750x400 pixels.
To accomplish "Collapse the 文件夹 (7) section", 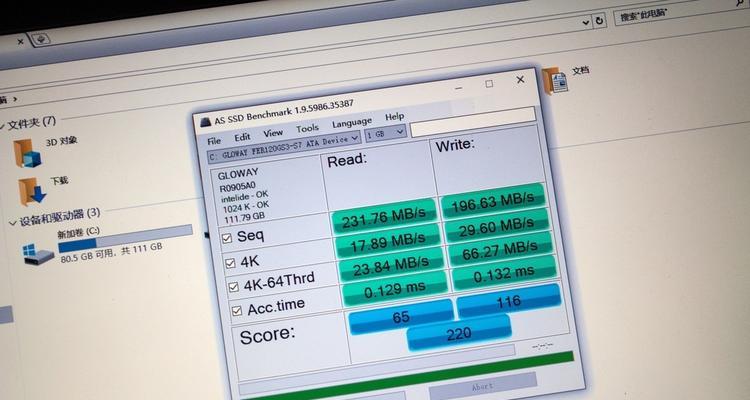I will pyautogui.click(x=2, y=126).
